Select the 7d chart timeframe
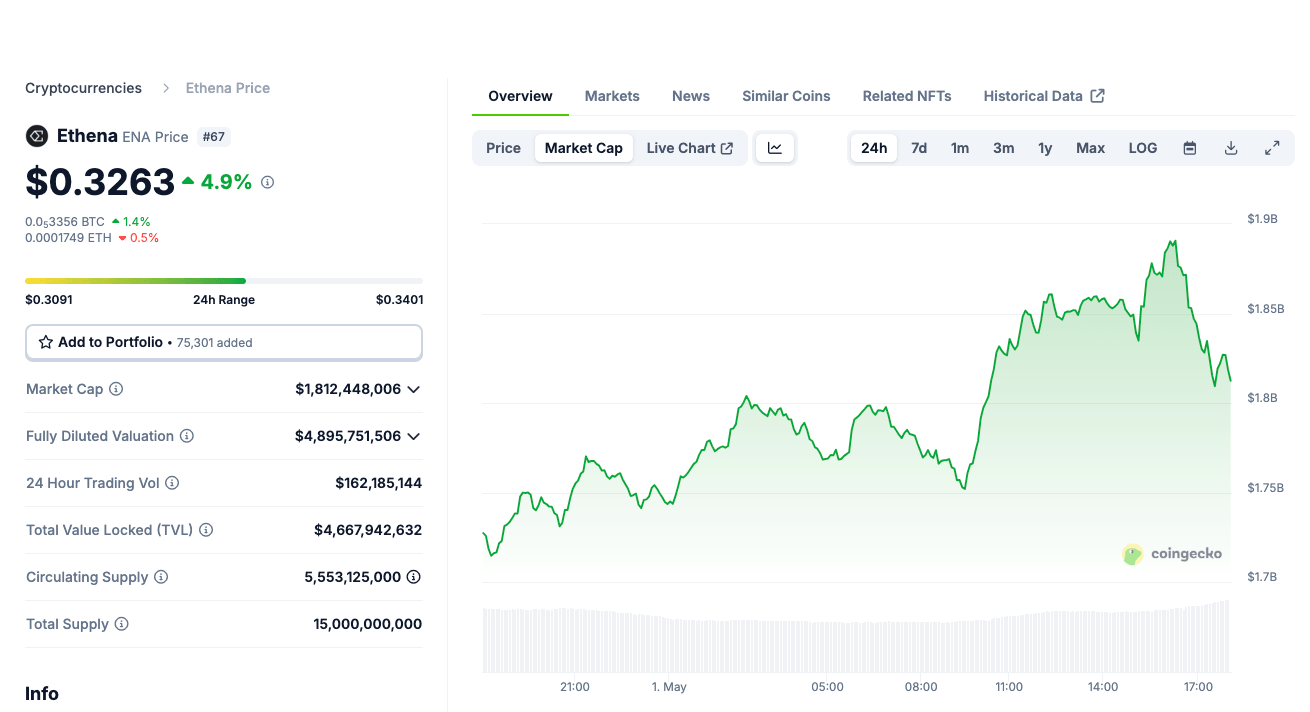The image size is (1310, 712). [x=918, y=147]
